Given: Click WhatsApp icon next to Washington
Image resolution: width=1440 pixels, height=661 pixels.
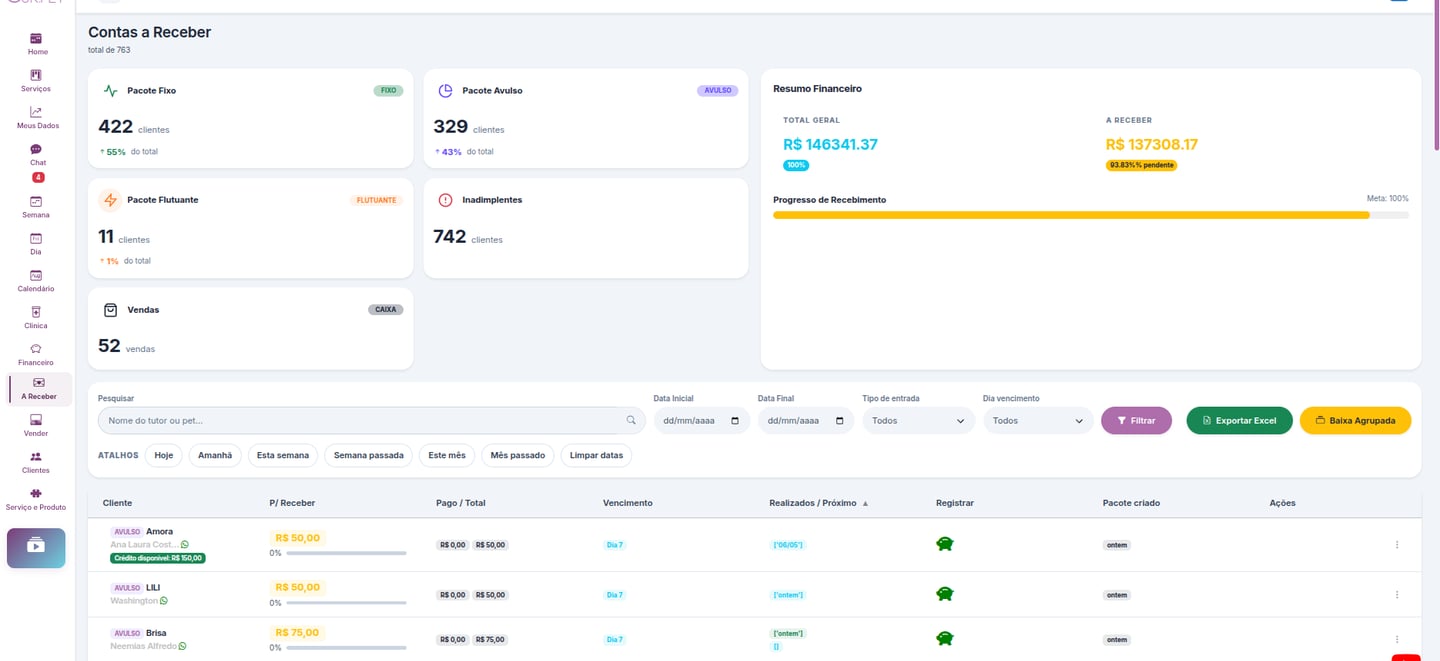Looking at the screenshot, I should click(x=164, y=601).
